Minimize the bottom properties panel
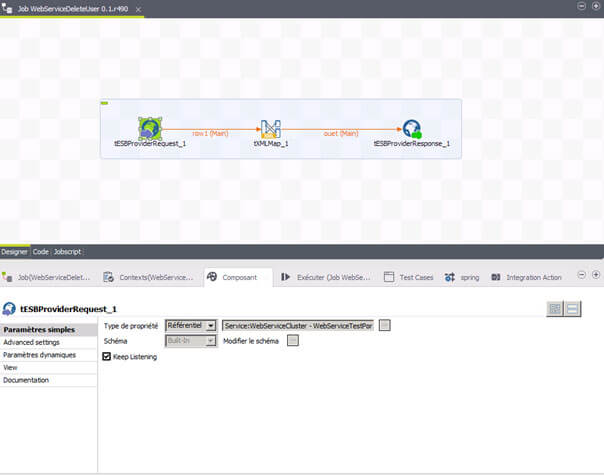The height and width of the screenshot is (475, 604). (582, 275)
